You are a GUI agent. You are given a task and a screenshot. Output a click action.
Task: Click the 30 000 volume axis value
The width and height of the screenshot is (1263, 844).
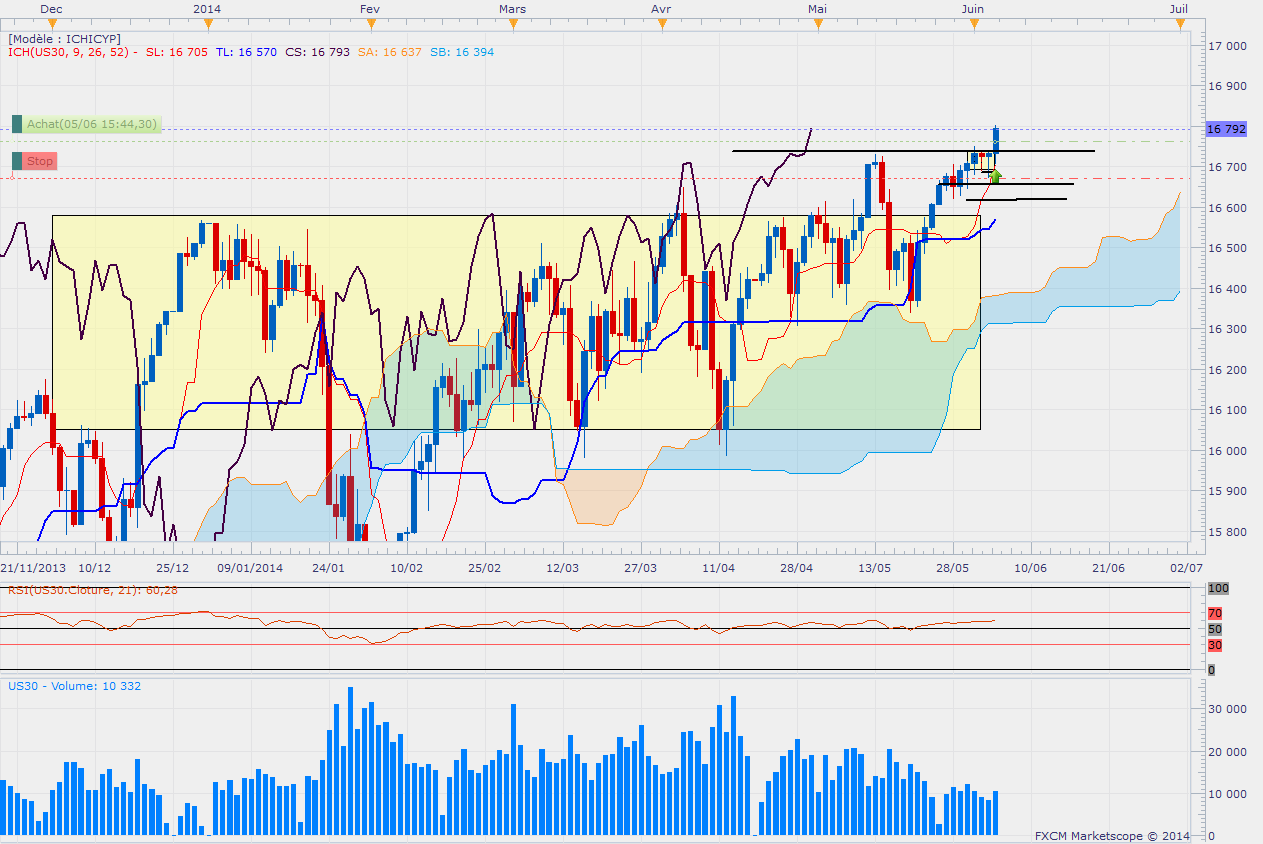click(x=1227, y=708)
